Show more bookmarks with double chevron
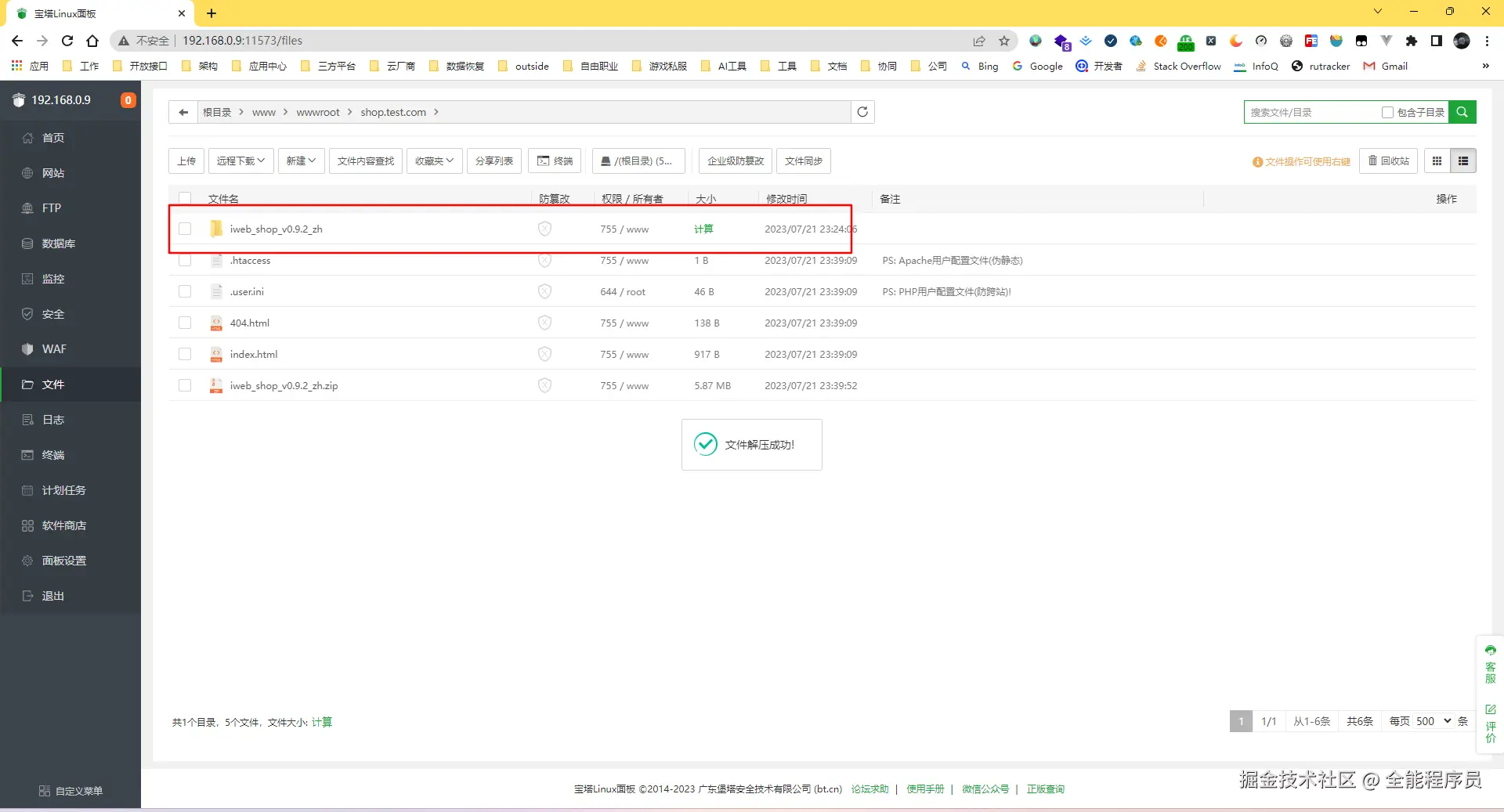1504x812 pixels. pyautogui.click(x=1485, y=66)
